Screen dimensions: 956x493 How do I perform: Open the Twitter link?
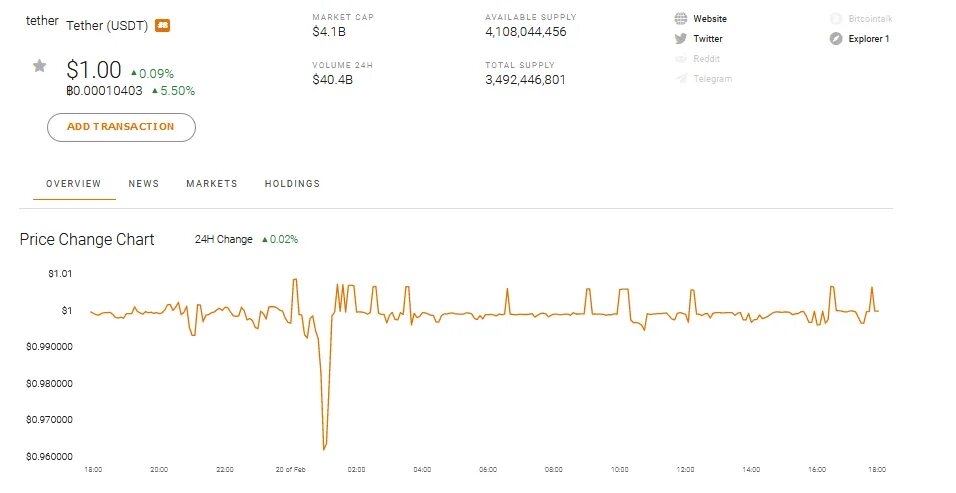708,38
